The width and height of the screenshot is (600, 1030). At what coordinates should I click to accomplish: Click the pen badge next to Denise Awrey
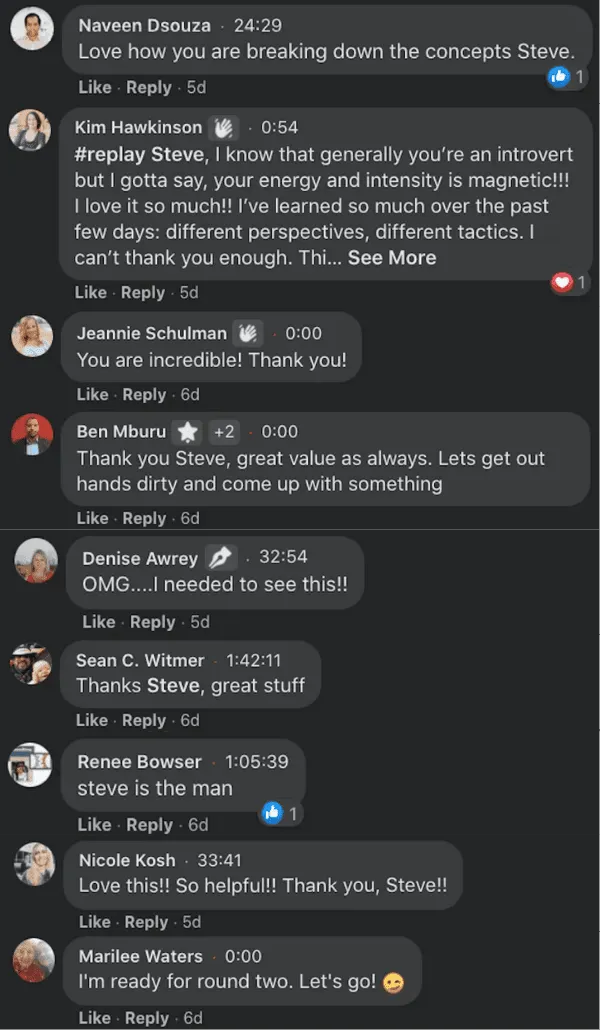220,558
